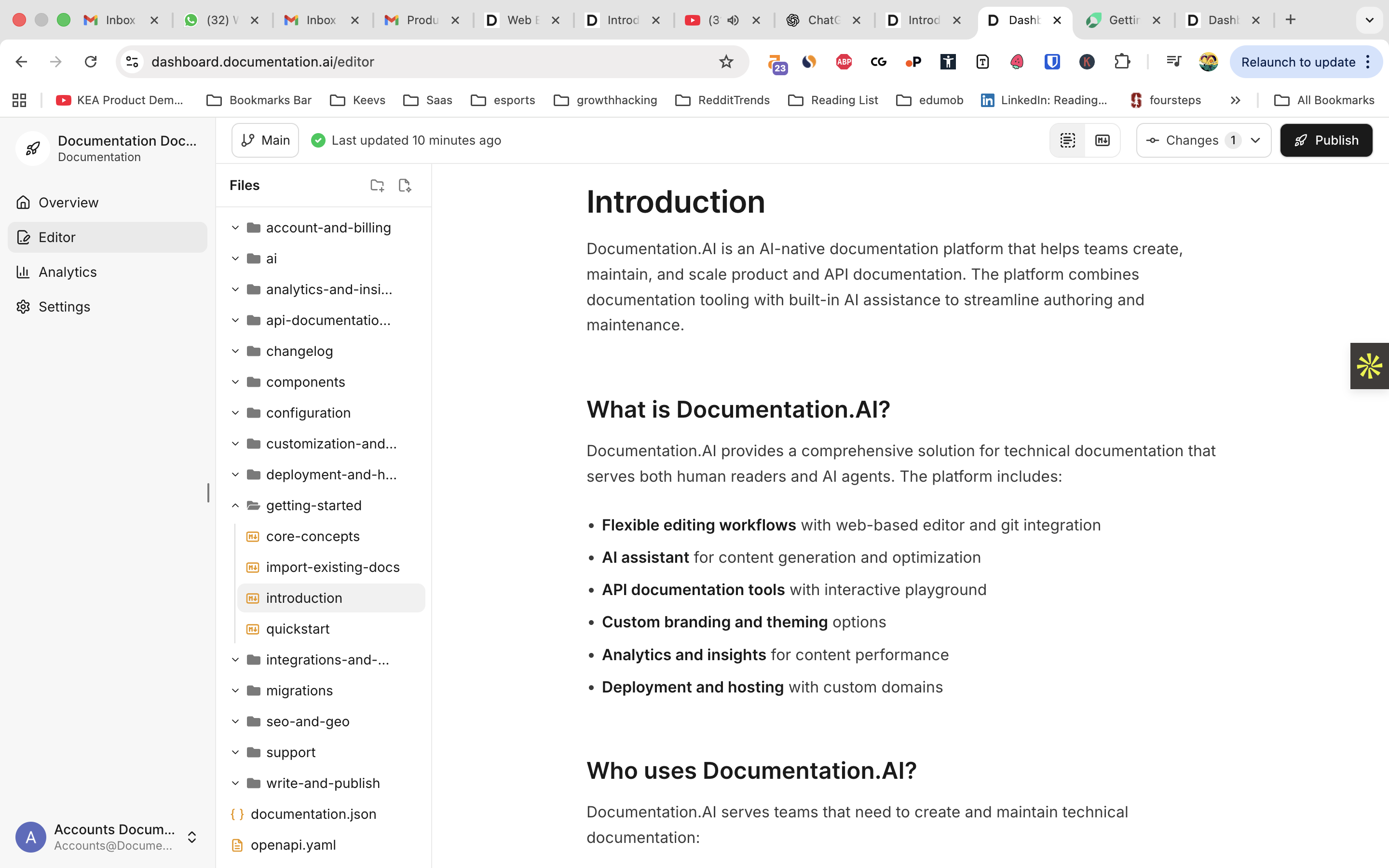
Task: Switch to the Analytics section
Action: [x=67, y=271]
